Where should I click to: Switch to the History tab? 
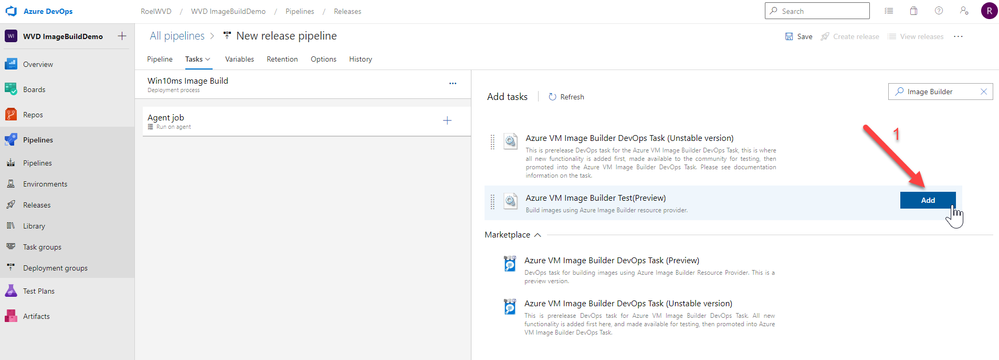(x=361, y=59)
